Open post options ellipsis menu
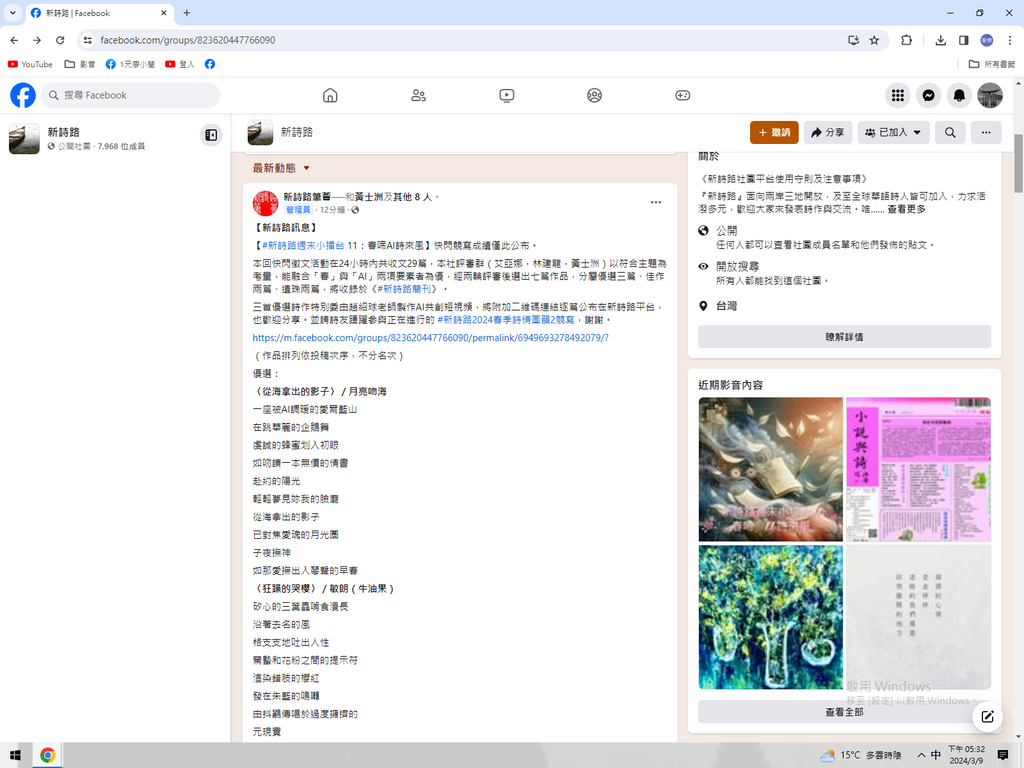This screenshot has width=1024, height=768. coord(656,202)
